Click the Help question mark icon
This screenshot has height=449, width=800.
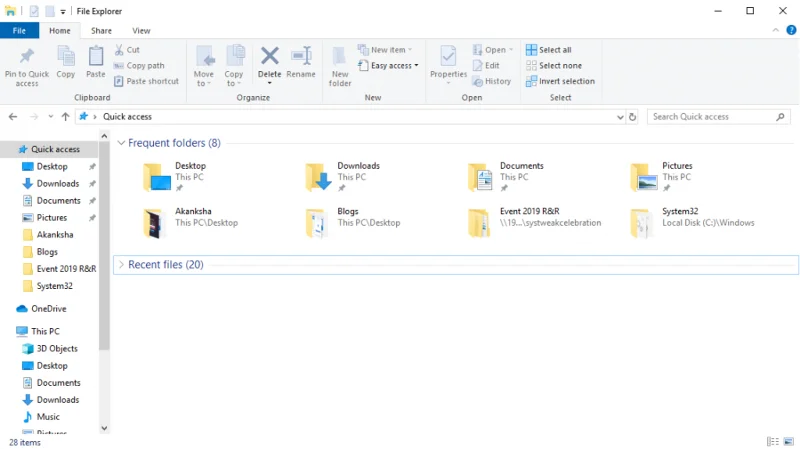pos(791,30)
